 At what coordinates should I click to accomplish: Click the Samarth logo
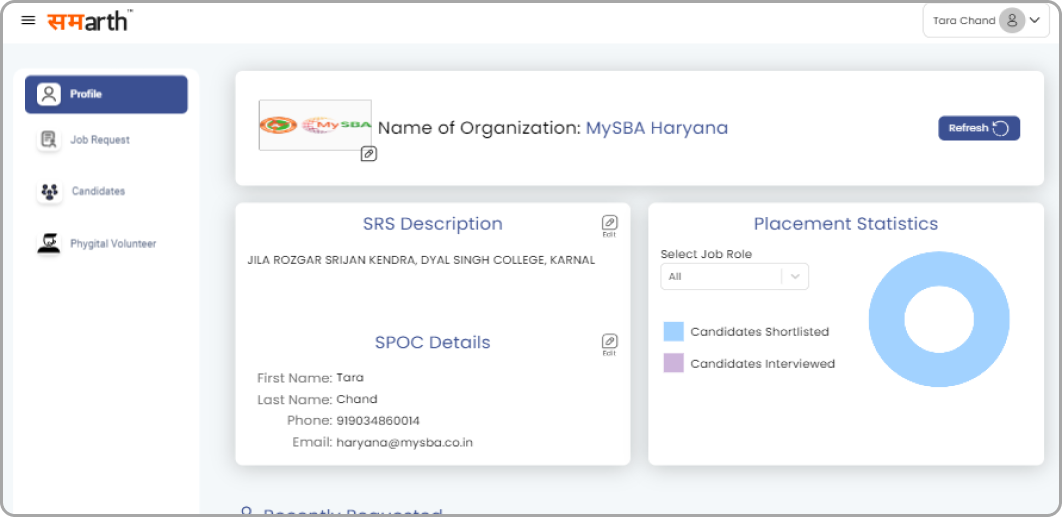89,19
